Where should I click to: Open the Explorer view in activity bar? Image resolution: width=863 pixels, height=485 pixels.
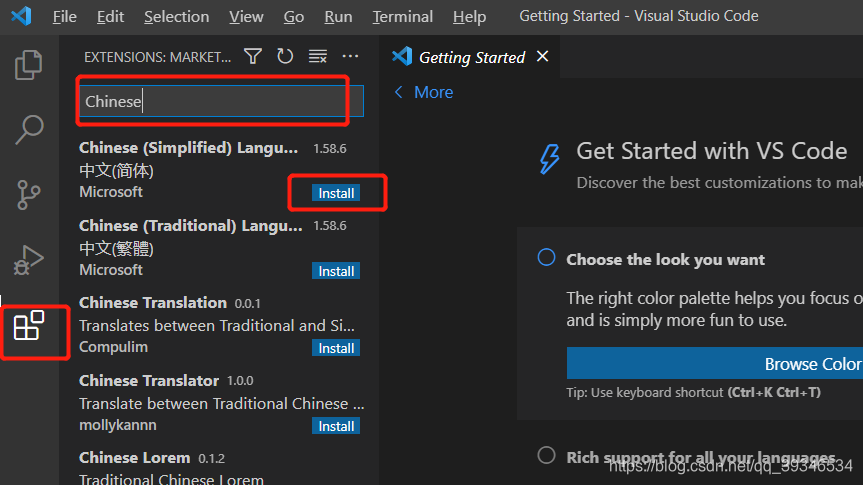point(29,66)
